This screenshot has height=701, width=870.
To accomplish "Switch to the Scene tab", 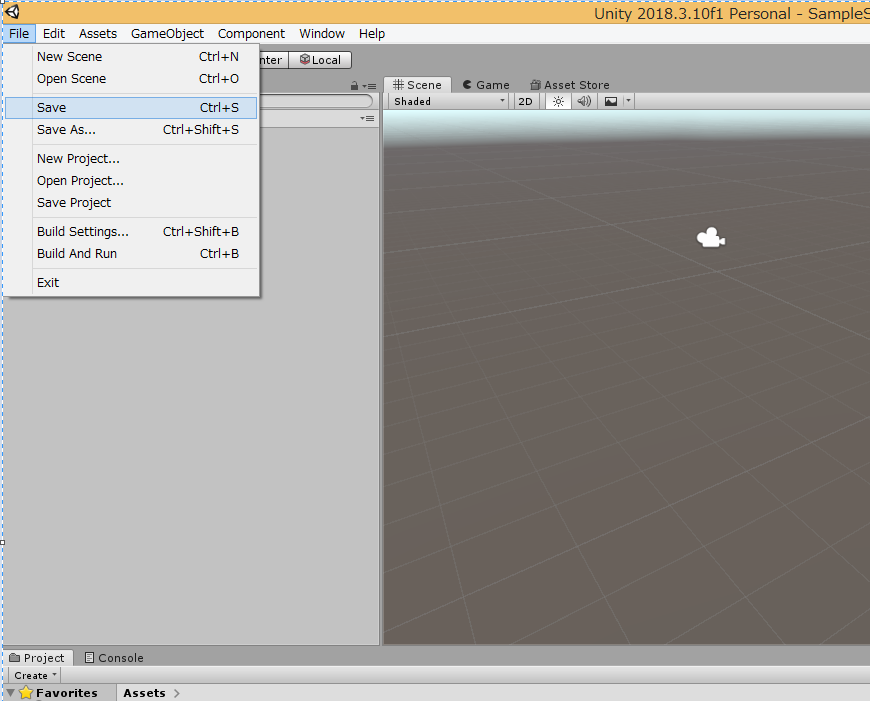I will [x=417, y=85].
